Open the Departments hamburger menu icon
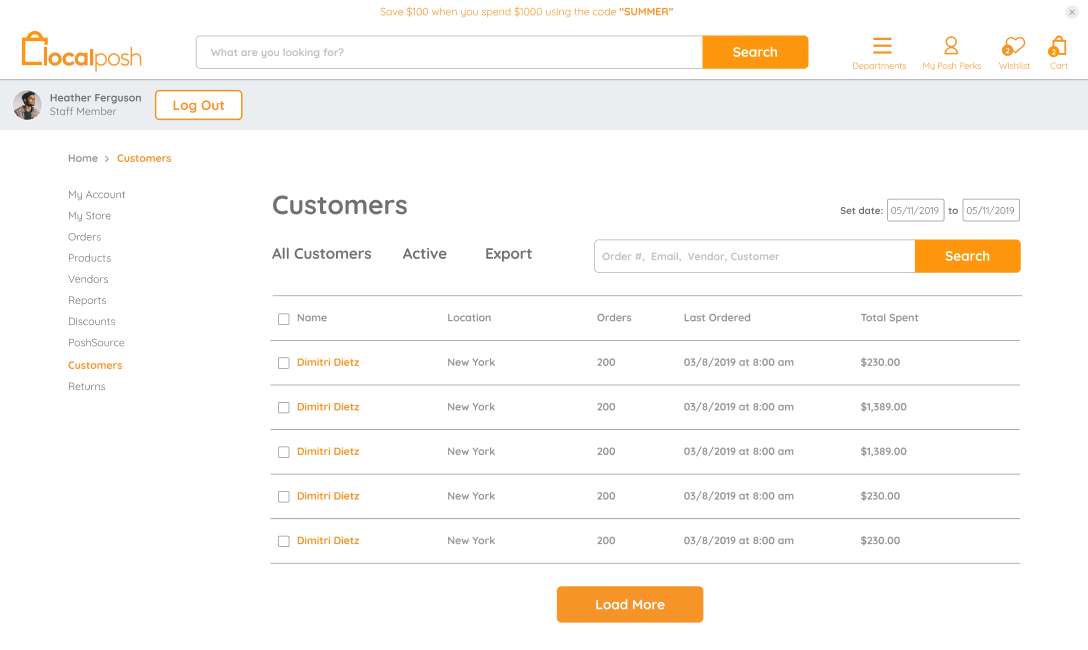 [x=881, y=46]
